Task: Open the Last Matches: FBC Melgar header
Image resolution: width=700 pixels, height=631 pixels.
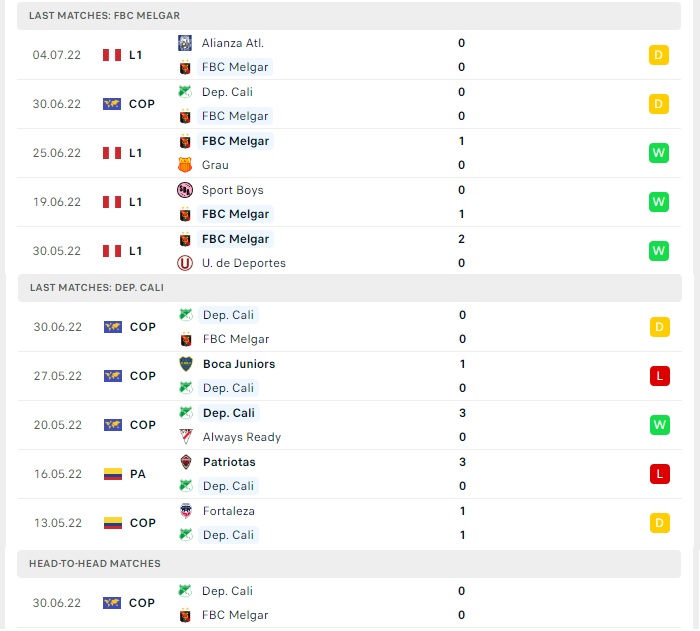Action: click(x=349, y=16)
